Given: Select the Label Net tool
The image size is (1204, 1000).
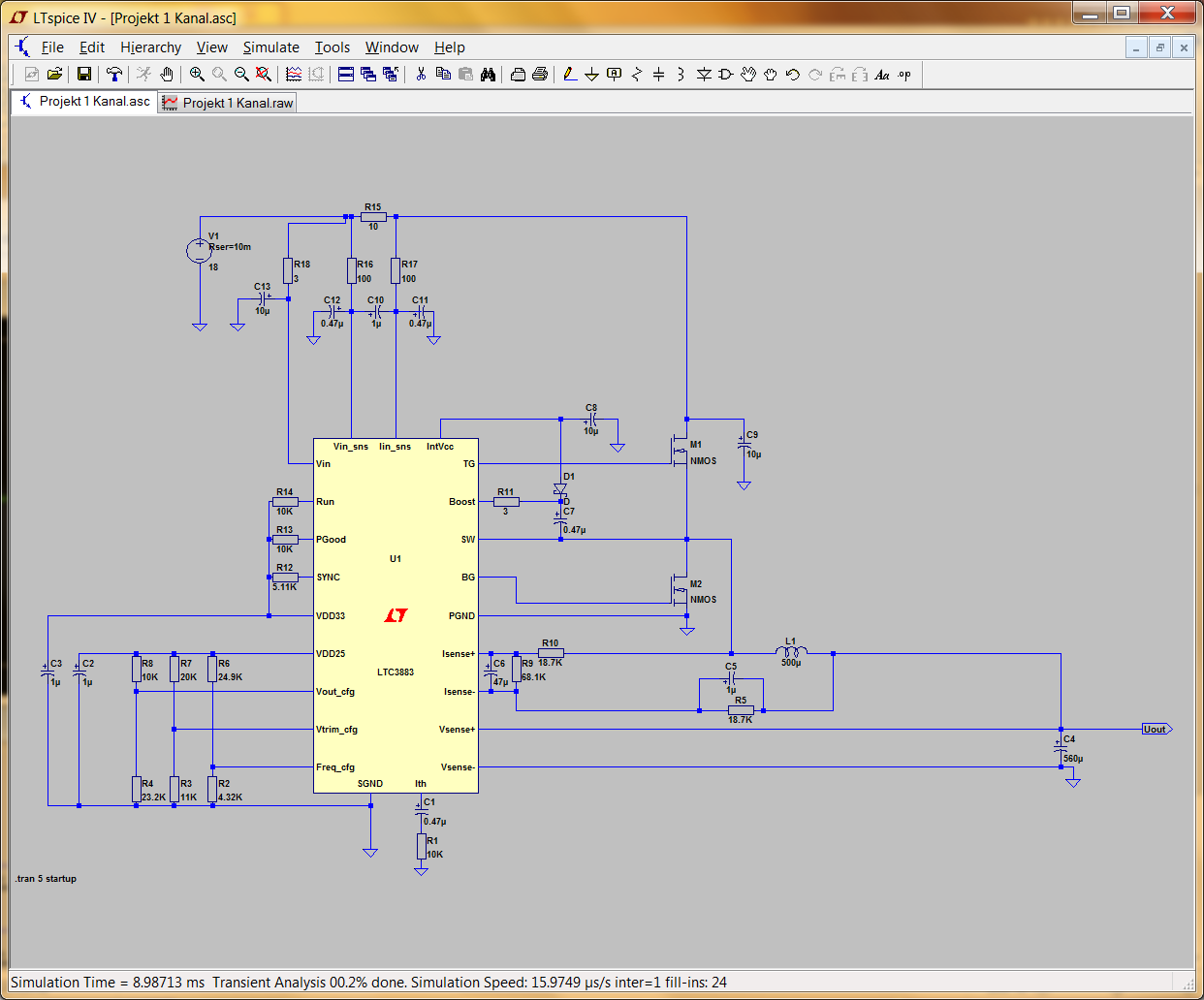Looking at the screenshot, I should coord(614,75).
